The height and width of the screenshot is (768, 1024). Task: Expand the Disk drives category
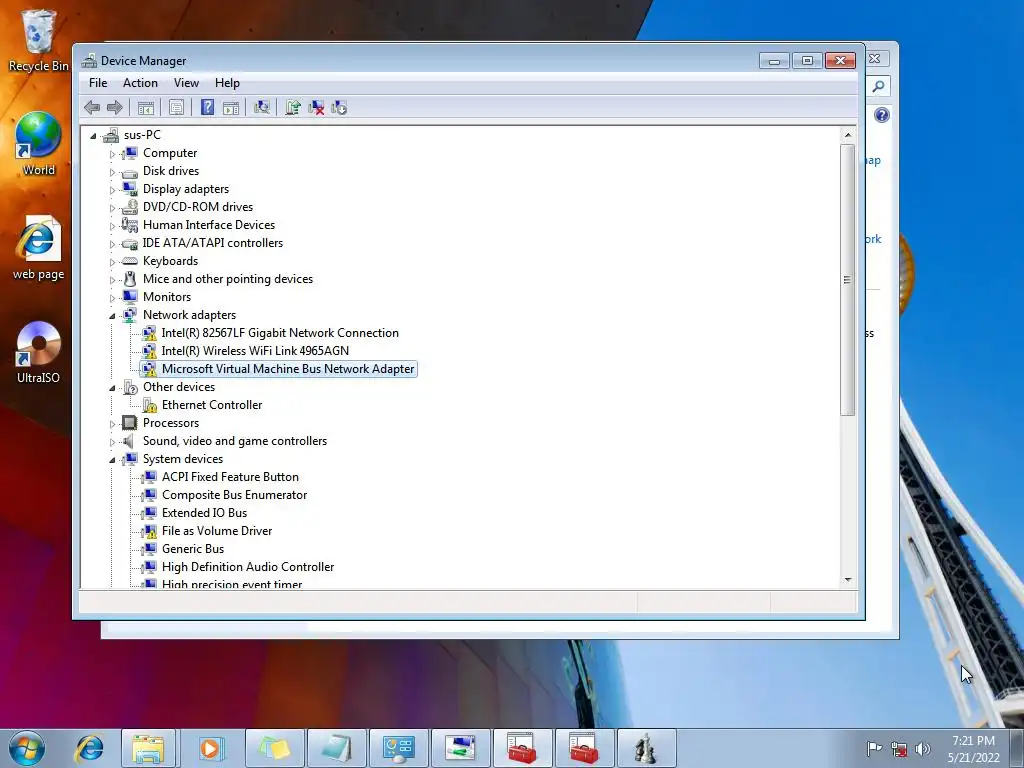(112, 172)
